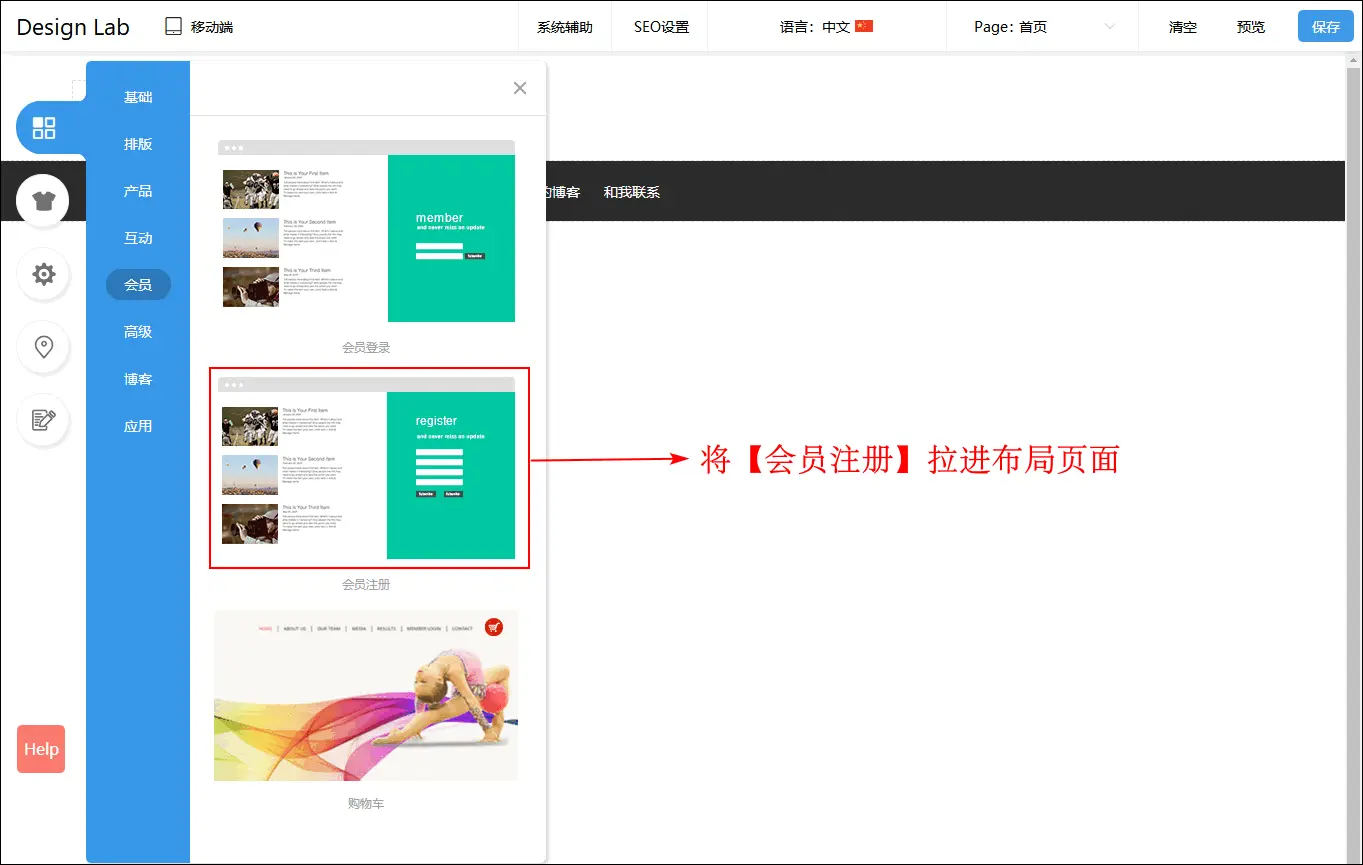Open the components grid panel icon
1363x865 pixels.
(44, 128)
